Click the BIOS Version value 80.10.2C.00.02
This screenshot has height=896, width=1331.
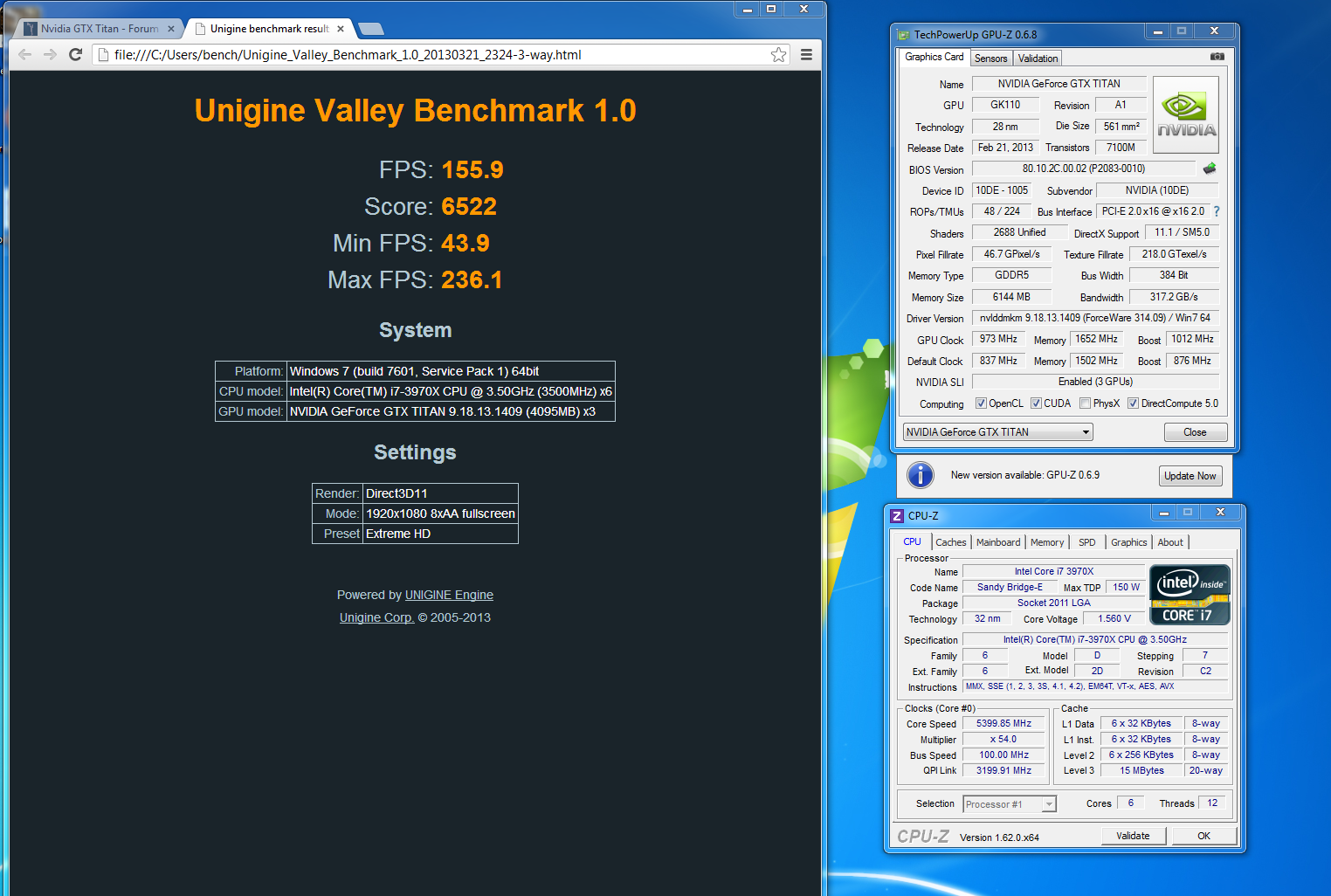click(x=1083, y=169)
